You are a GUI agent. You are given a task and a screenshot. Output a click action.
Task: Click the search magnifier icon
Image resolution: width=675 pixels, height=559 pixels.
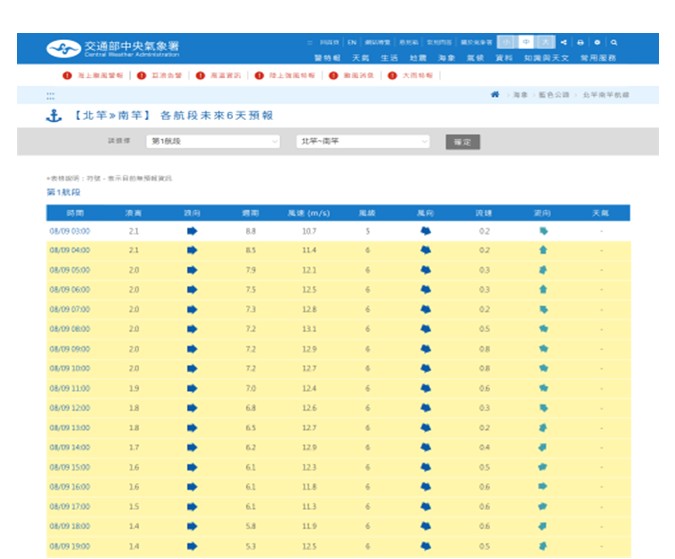(614, 42)
